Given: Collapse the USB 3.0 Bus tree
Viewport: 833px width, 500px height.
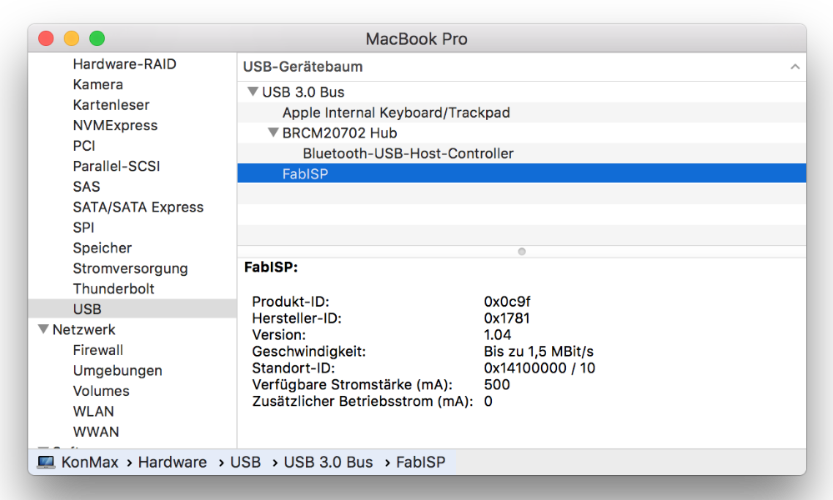Looking at the screenshot, I should [253, 91].
